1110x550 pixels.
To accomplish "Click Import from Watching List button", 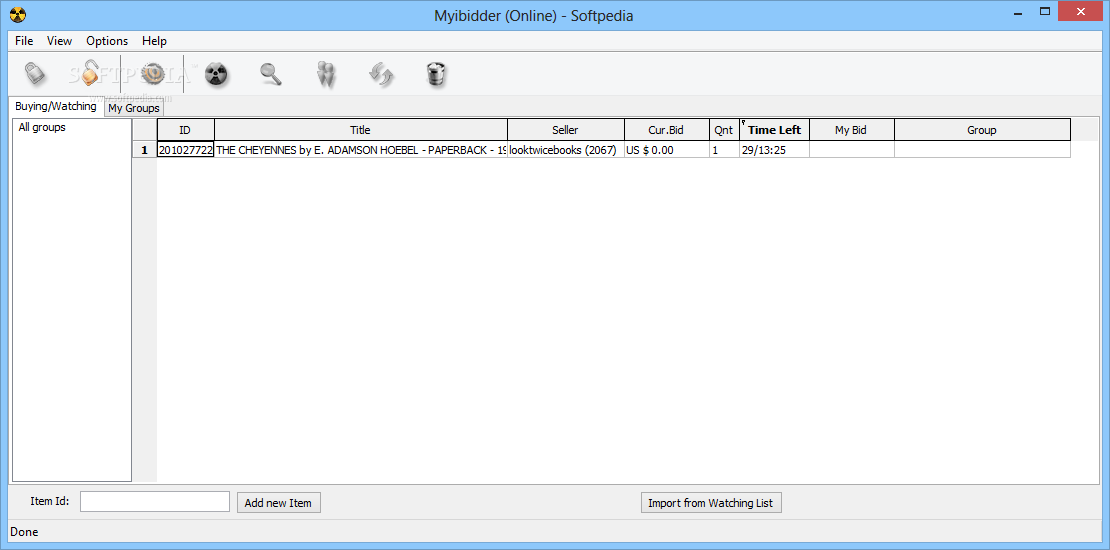I will (x=711, y=503).
